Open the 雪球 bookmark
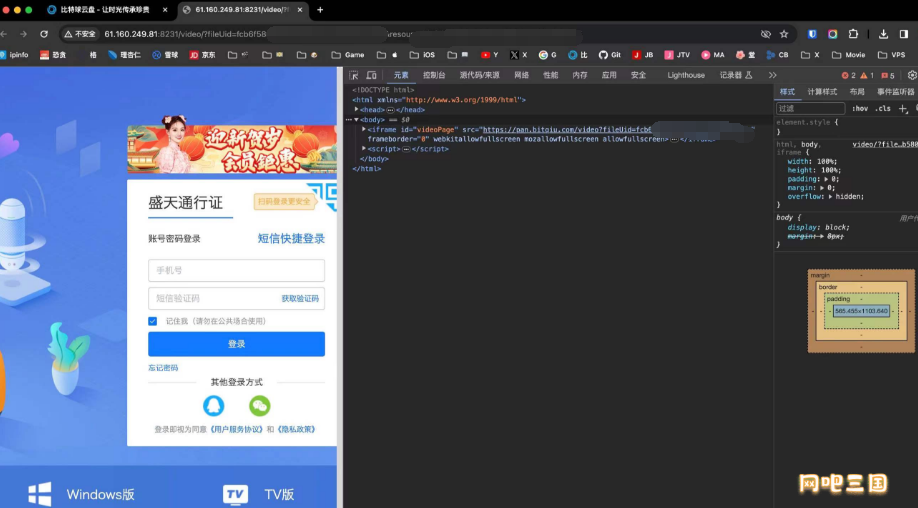Image resolution: width=918 pixels, height=508 pixels. coord(165,55)
